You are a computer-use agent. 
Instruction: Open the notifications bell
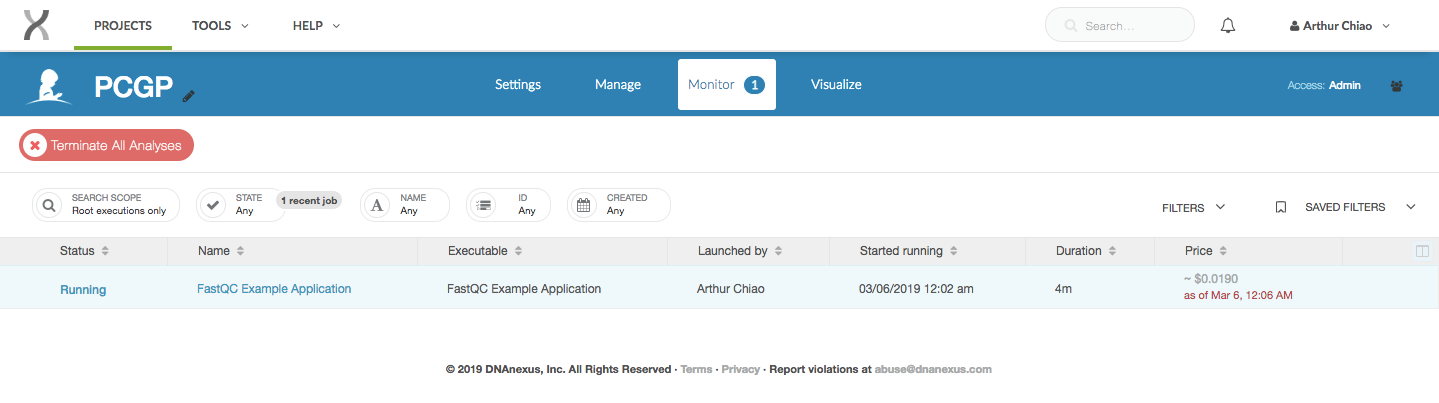pos(1229,26)
